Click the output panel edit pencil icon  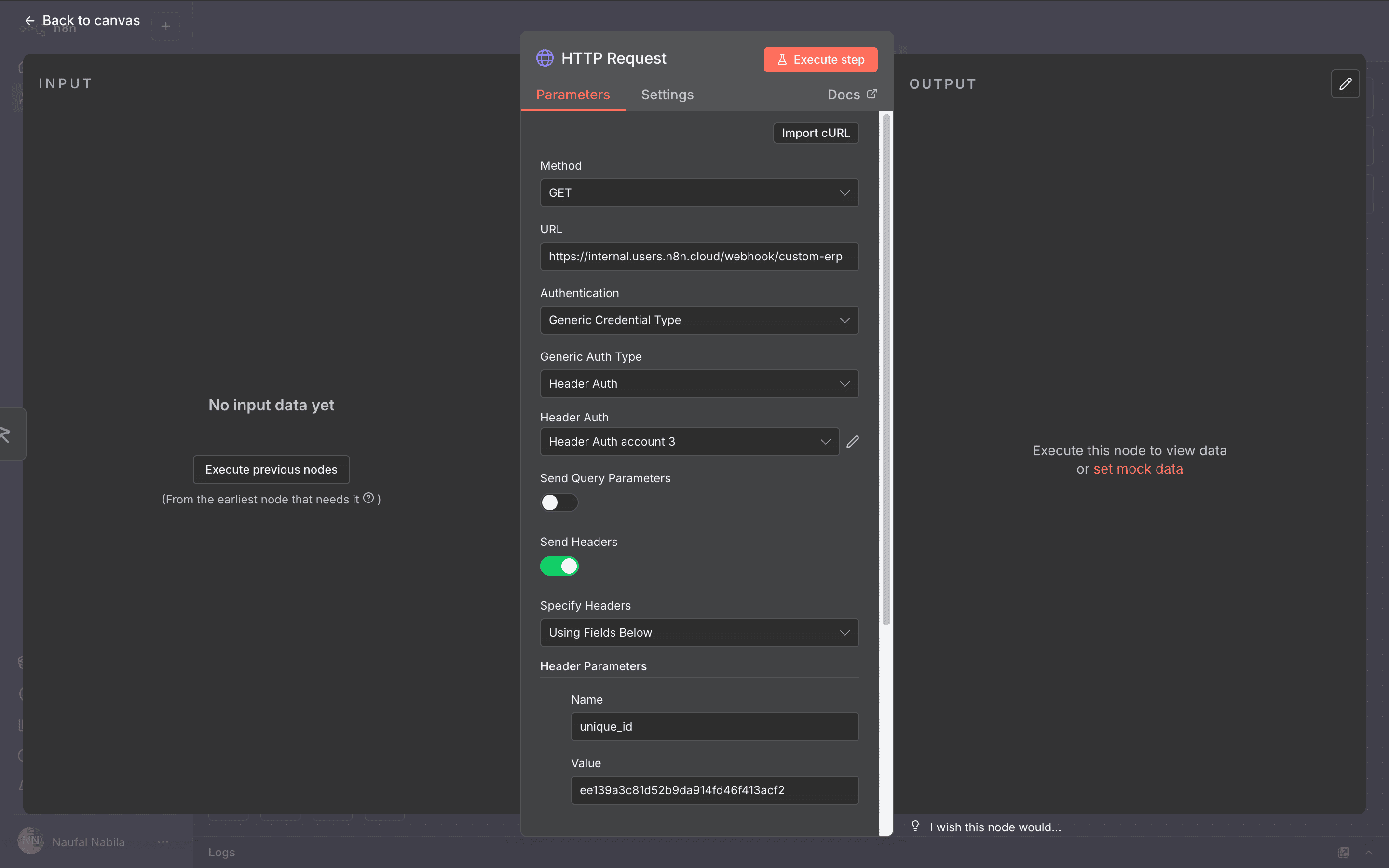tap(1345, 84)
